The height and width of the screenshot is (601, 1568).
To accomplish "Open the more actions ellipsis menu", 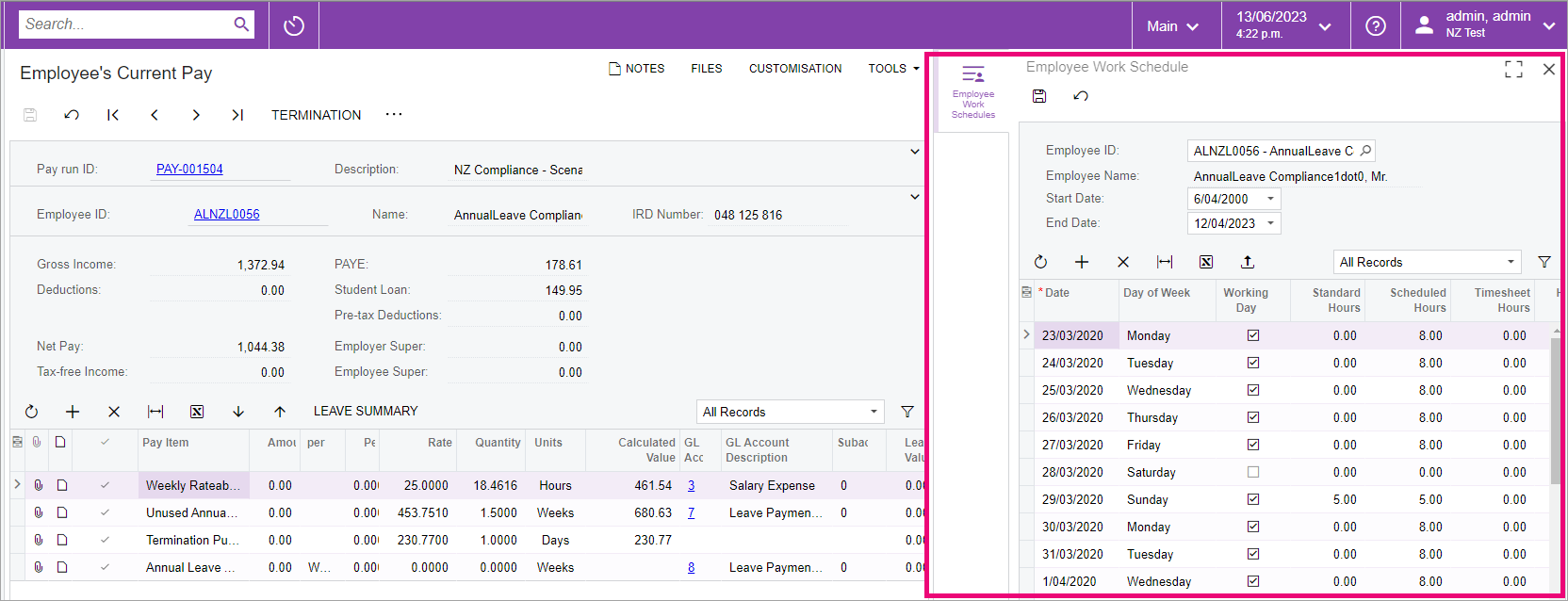I will (x=394, y=115).
